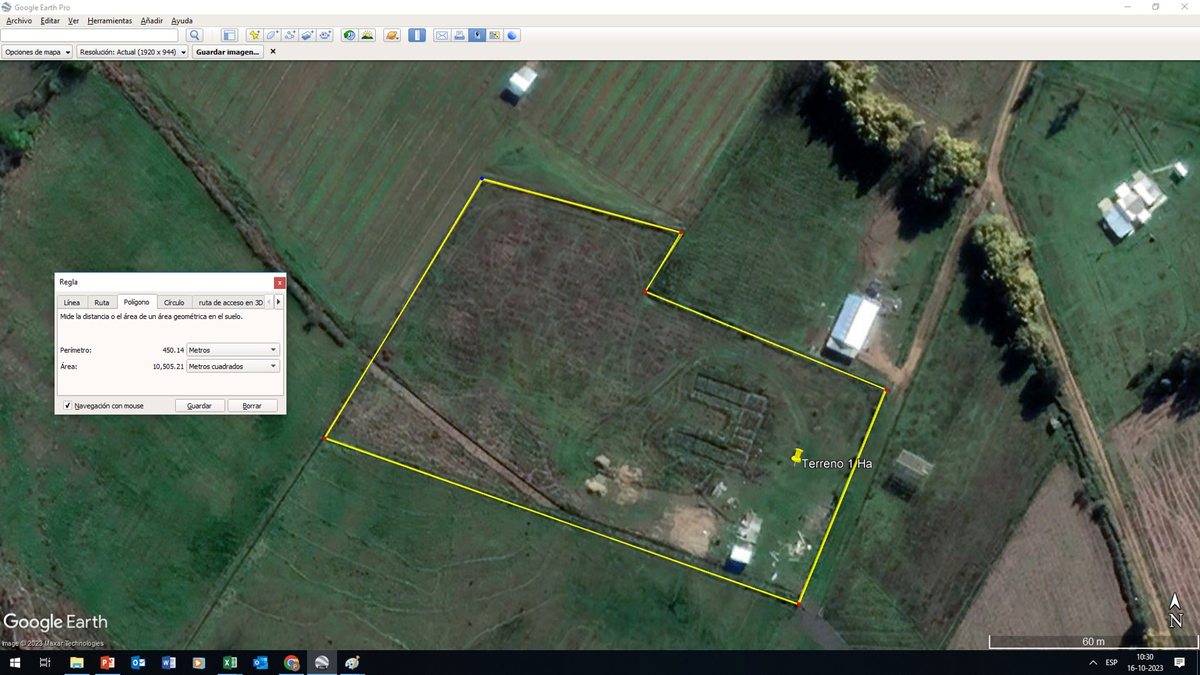Add a placemark with the pushpin tool

pos(254,35)
